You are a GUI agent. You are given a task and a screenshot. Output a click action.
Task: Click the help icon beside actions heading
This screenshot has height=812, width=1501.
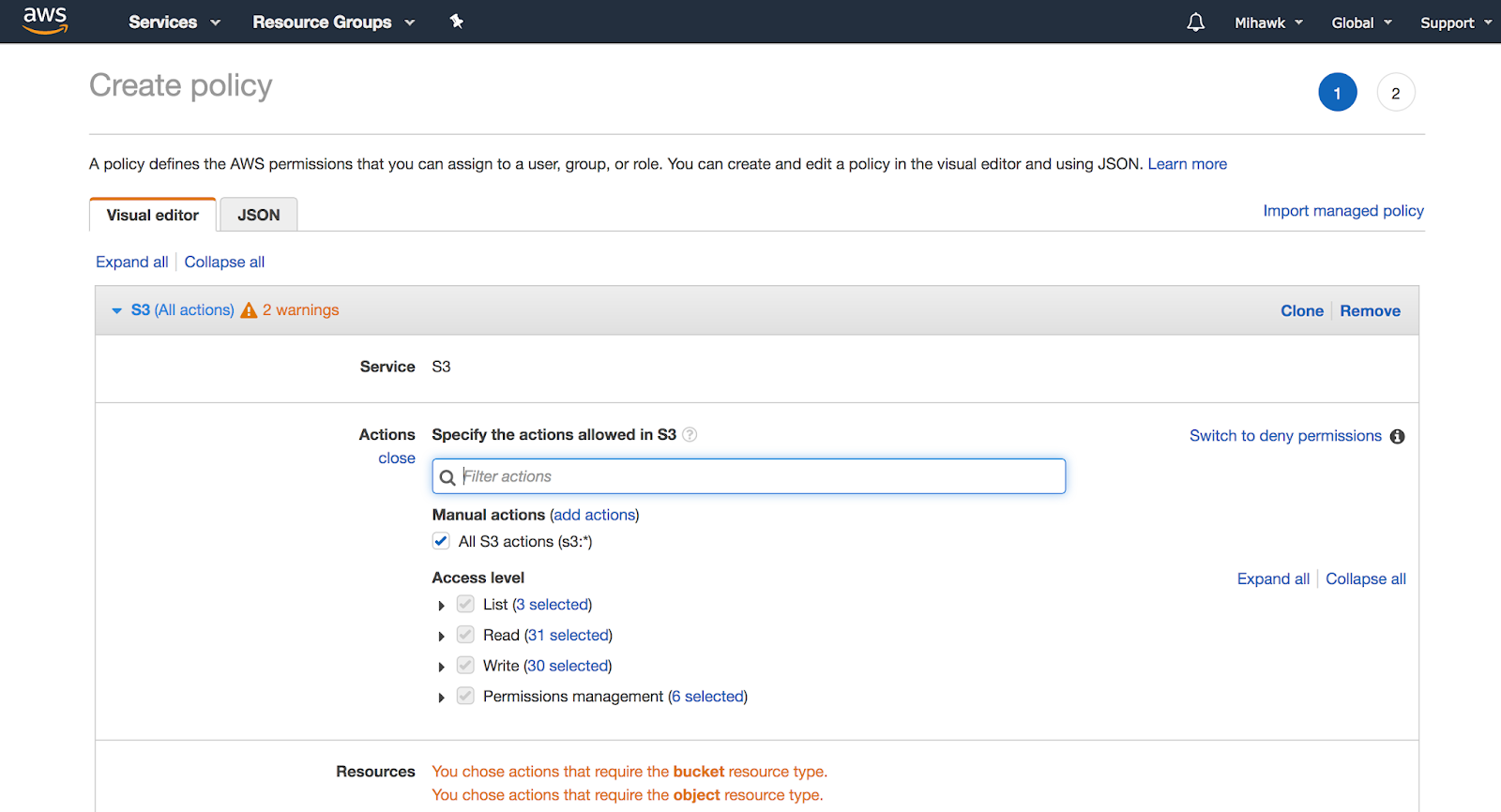(690, 435)
